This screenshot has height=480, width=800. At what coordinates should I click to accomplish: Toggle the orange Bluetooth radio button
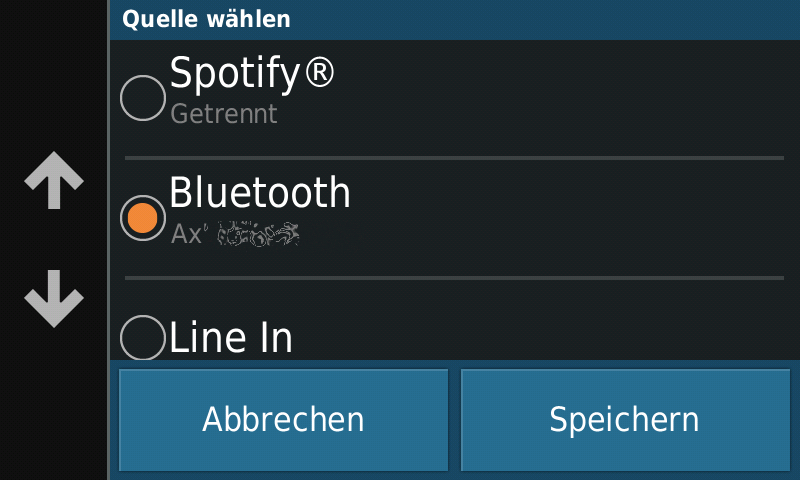tap(143, 218)
